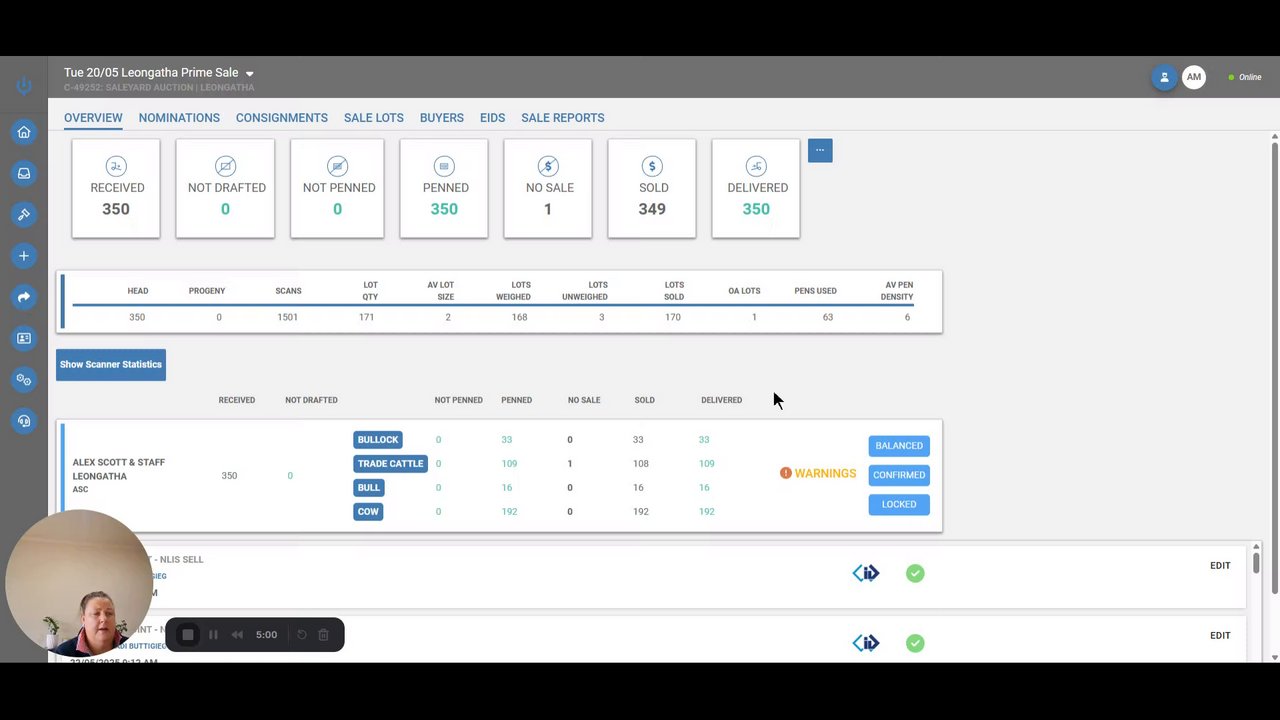The height and width of the screenshot is (720, 1280).
Task: Click the plus add sidebar icon
Action: coord(24,256)
